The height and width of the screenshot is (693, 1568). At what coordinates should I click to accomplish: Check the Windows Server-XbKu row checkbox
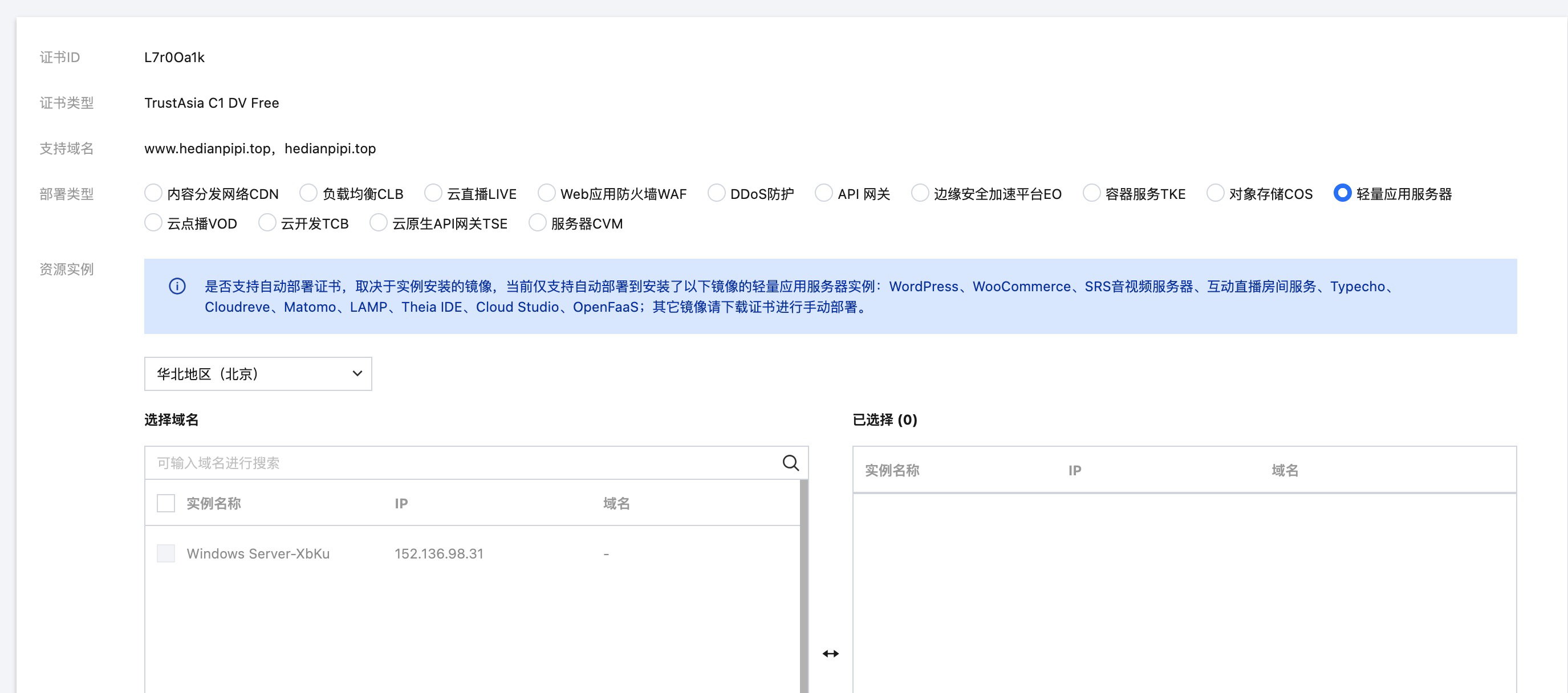[x=165, y=554]
